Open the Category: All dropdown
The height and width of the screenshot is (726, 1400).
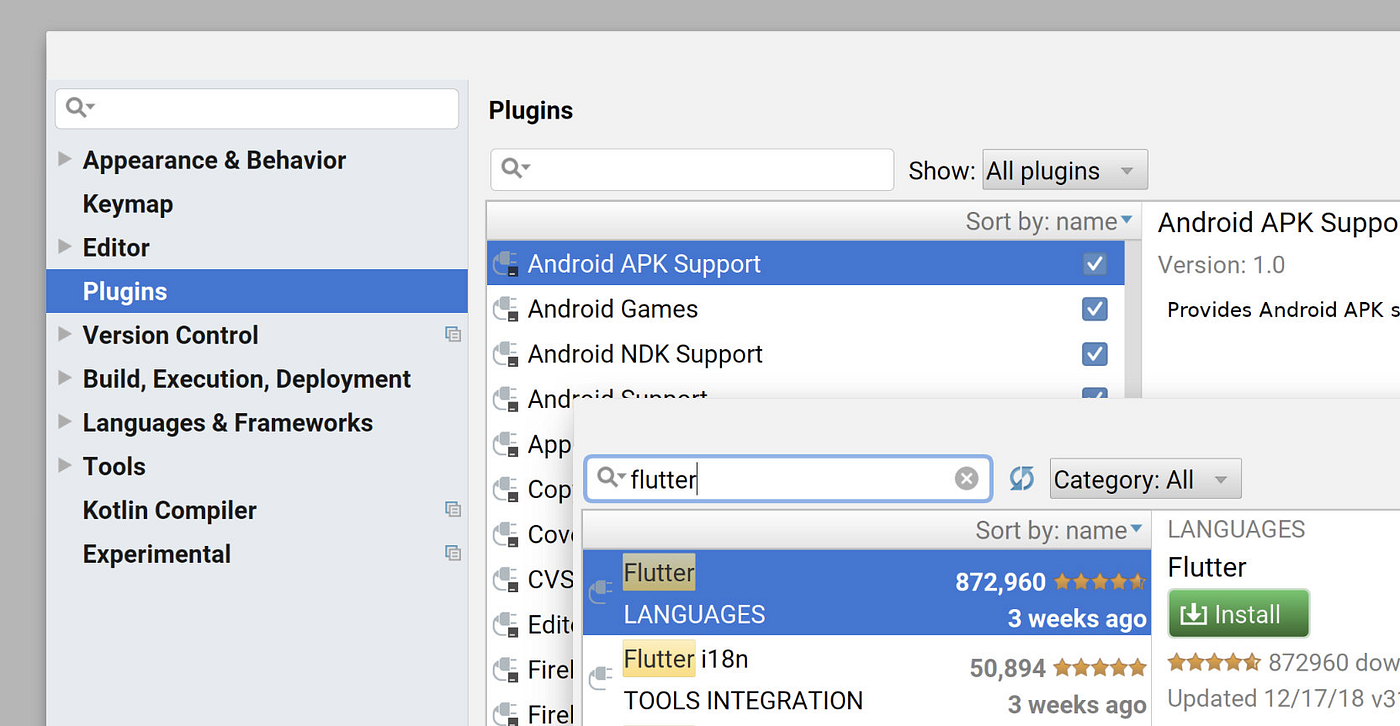1144,478
